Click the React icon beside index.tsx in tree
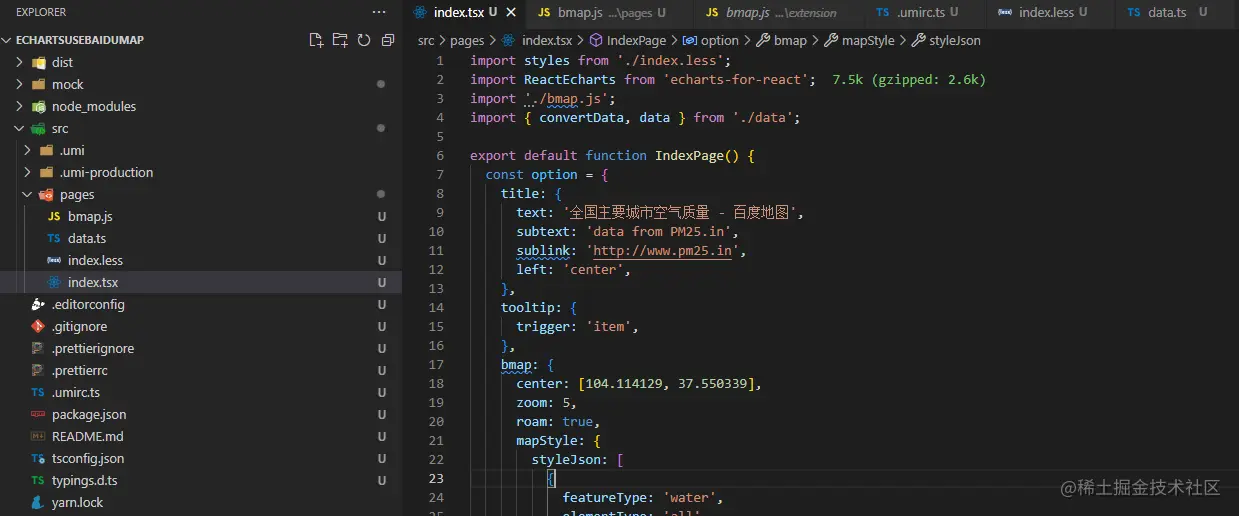 [54, 282]
